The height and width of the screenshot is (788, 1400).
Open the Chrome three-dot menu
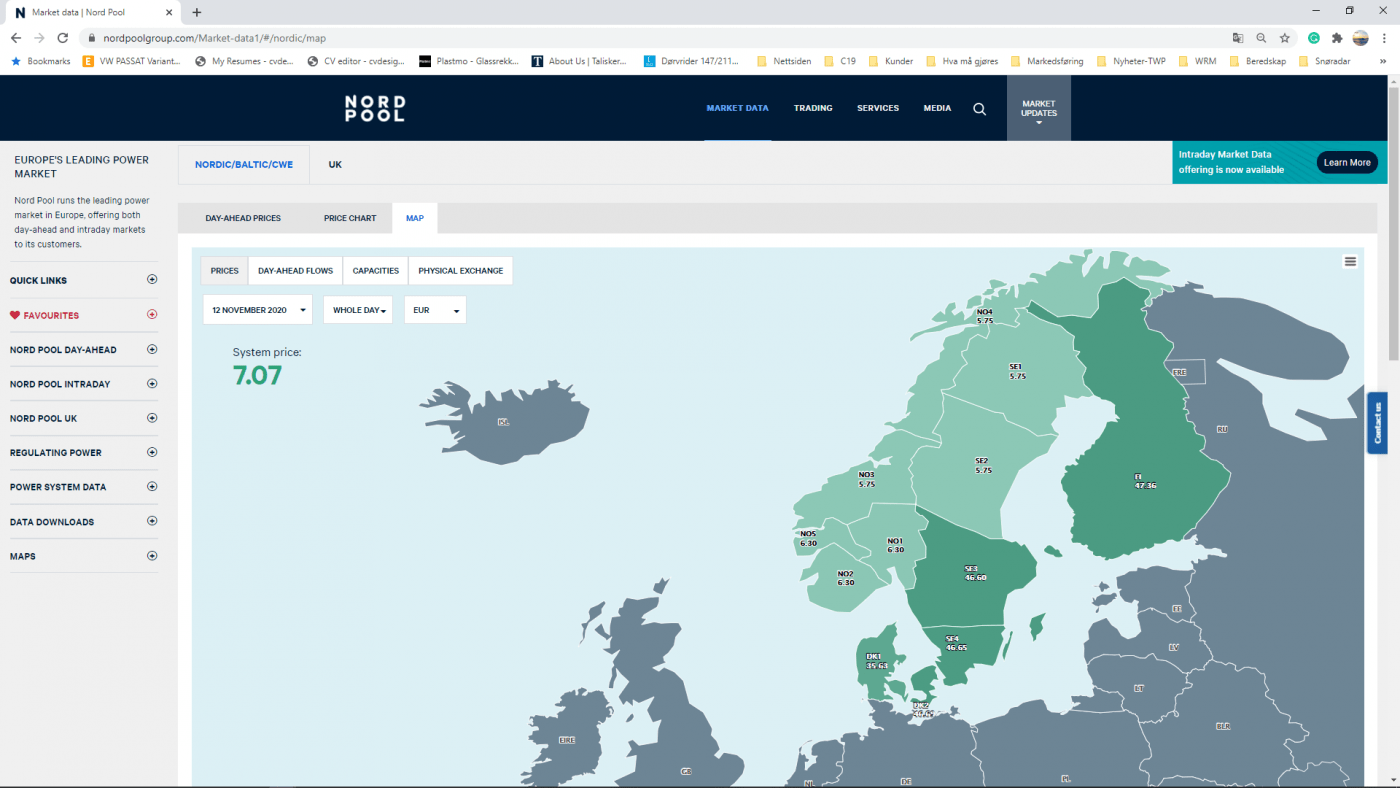pyautogui.click(x=1384, y=38)
